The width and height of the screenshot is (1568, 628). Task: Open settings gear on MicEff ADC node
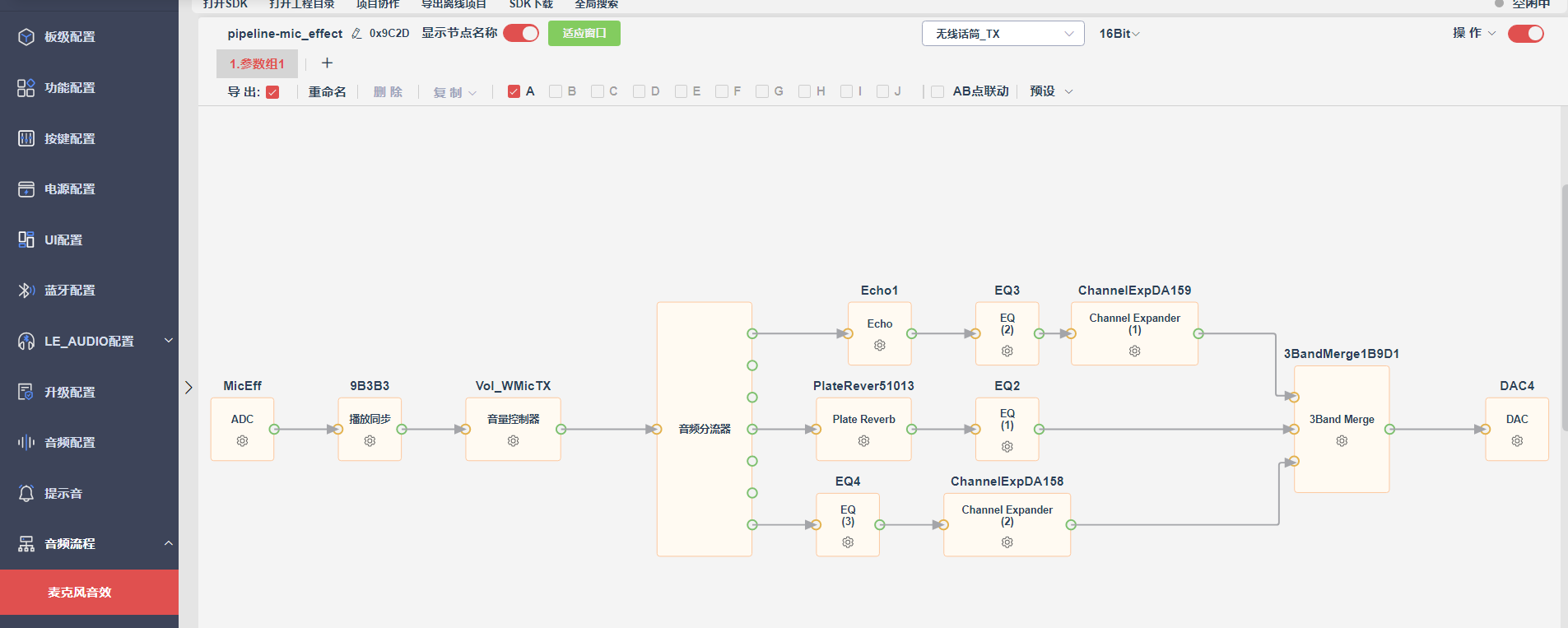242,441
